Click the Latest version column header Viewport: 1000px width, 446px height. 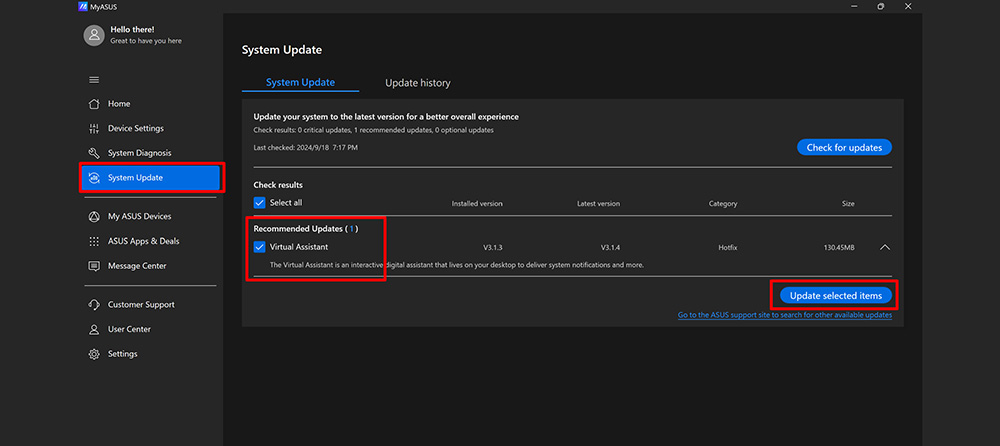(x=598, y=204)
